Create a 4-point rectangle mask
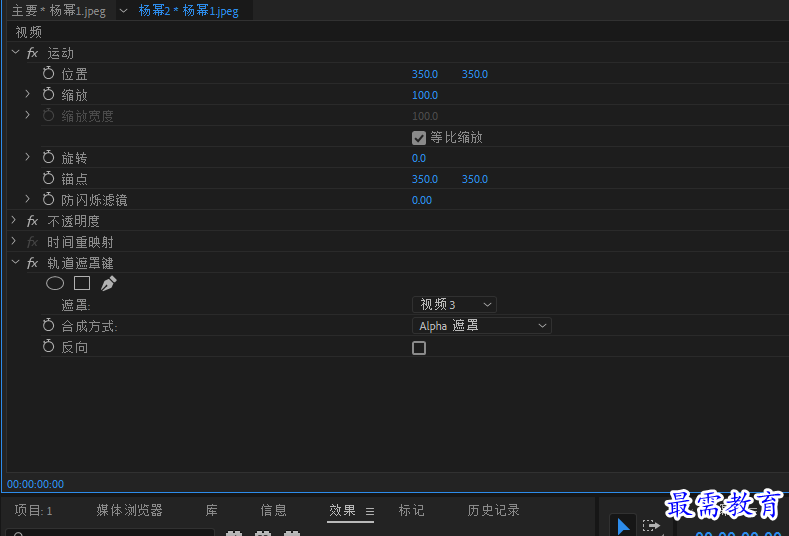 click(82, 283)
